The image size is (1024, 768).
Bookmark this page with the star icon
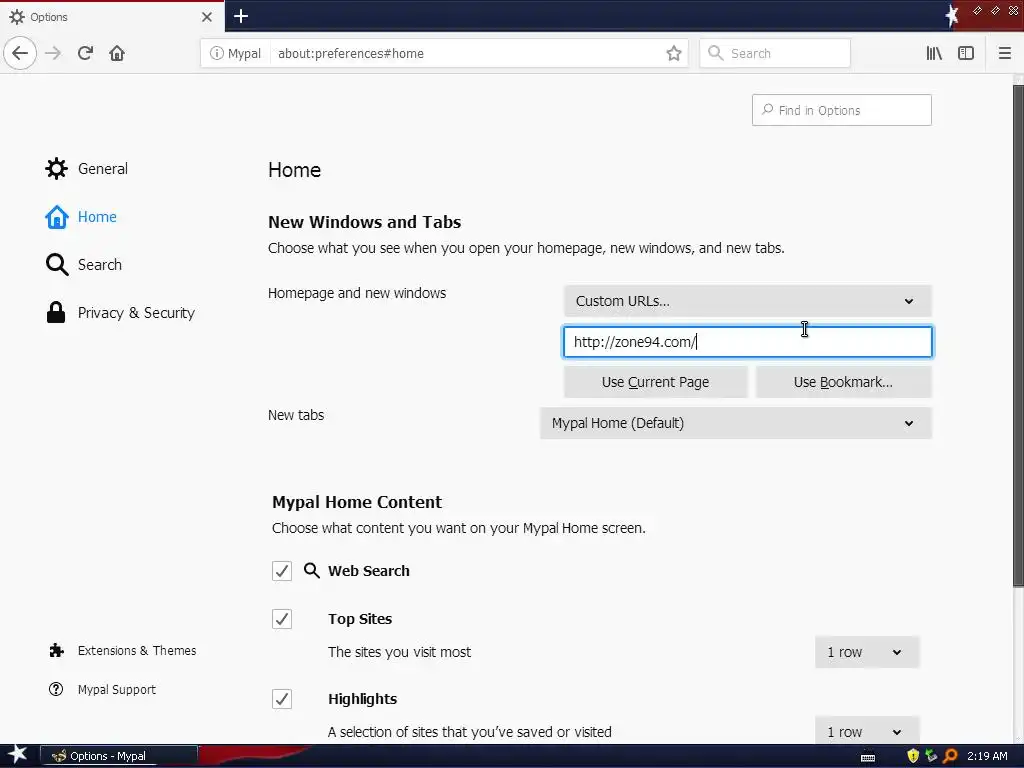click(674, 54)
